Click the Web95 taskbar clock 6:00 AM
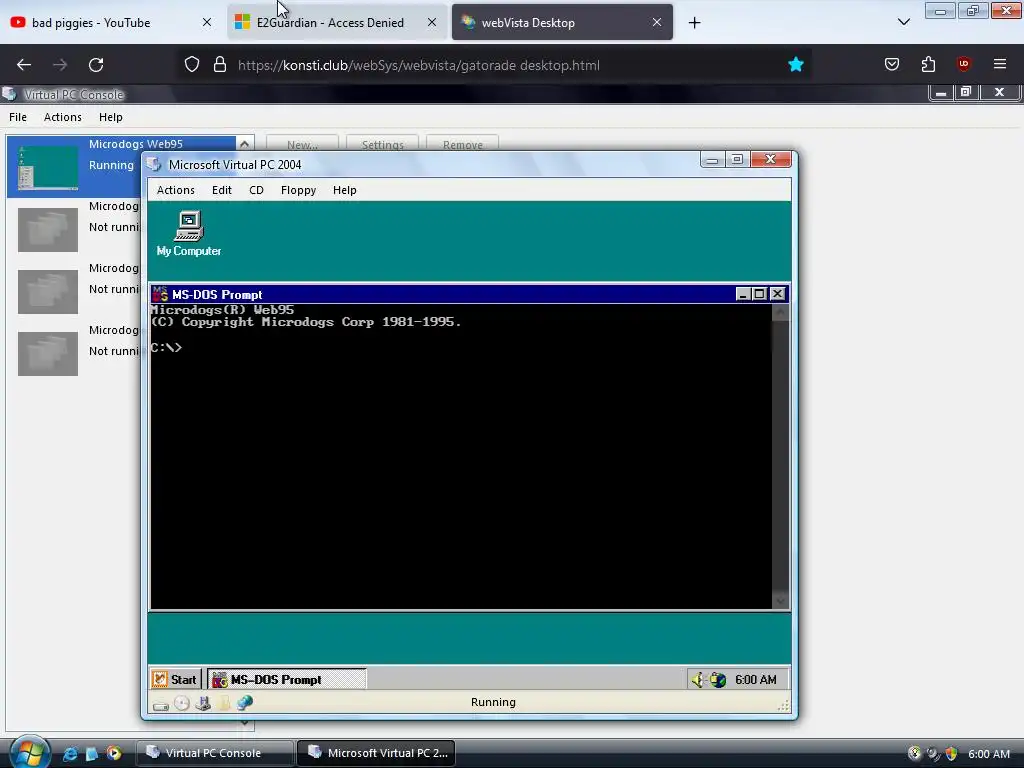Image resolution: width=1024 pixels, height=768 pixels. [x=756, y=680]
